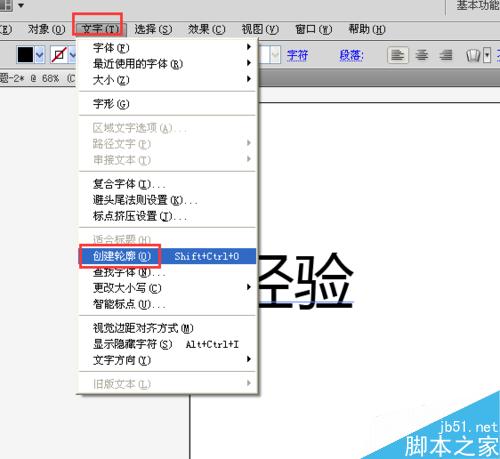The image size is (500, 459).
Task: Open the 效果(C) menu
Action: 207,29
